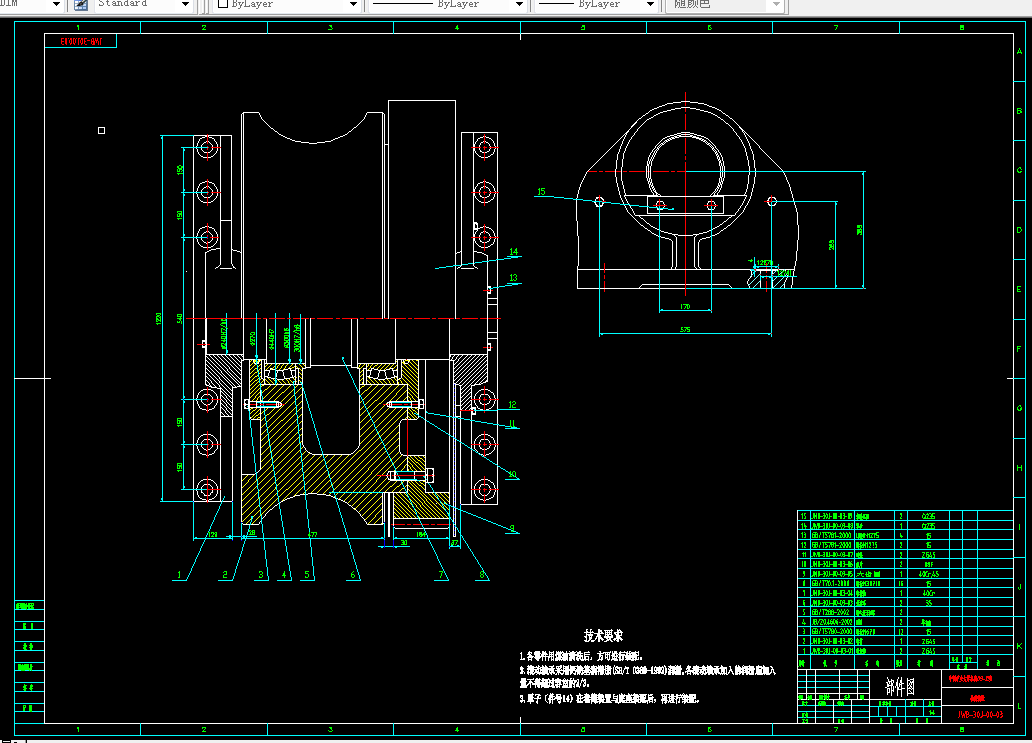Image resolution: width=1032 pixels, height=743 pixels.
Task: Click the 170 dimension text
Action: point(685,307)
